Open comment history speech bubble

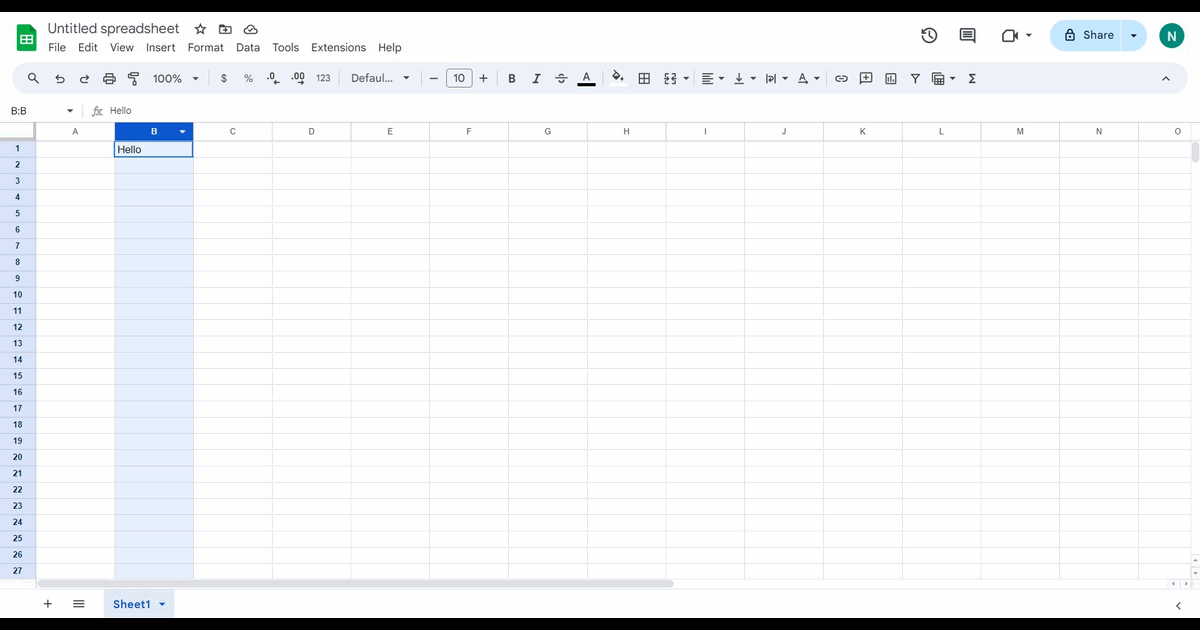point(967,35)
